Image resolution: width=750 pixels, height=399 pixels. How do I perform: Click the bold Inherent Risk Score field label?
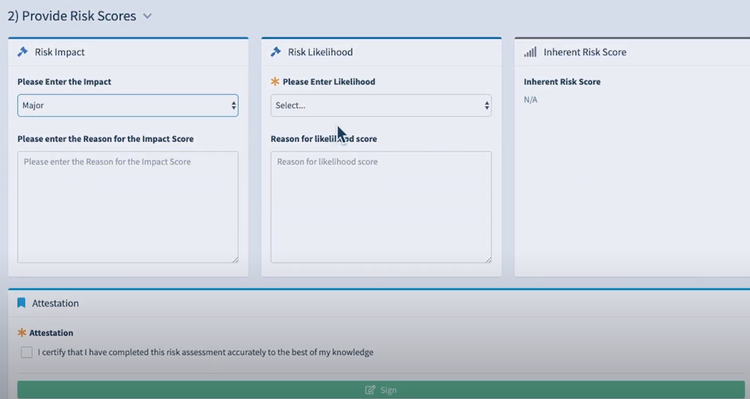point(562,82)
